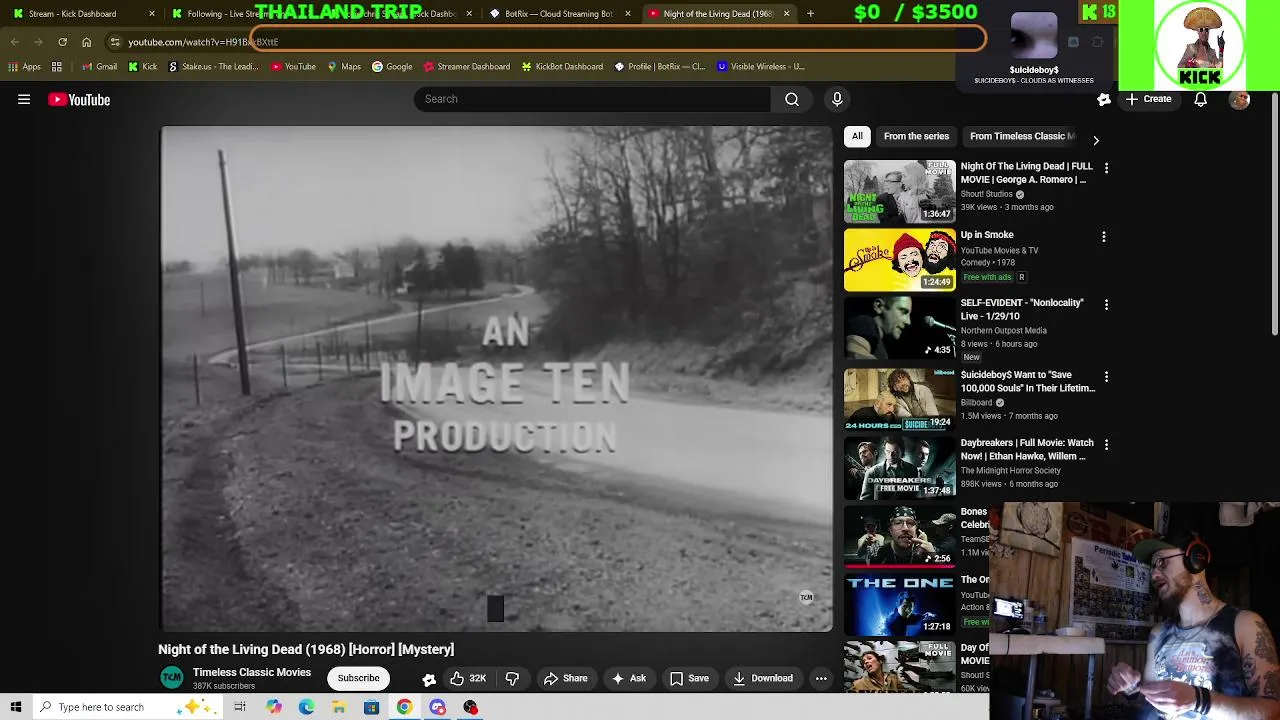Click video title Night of the Living Dead
The image size is (1280, 720).
[306, 649]
